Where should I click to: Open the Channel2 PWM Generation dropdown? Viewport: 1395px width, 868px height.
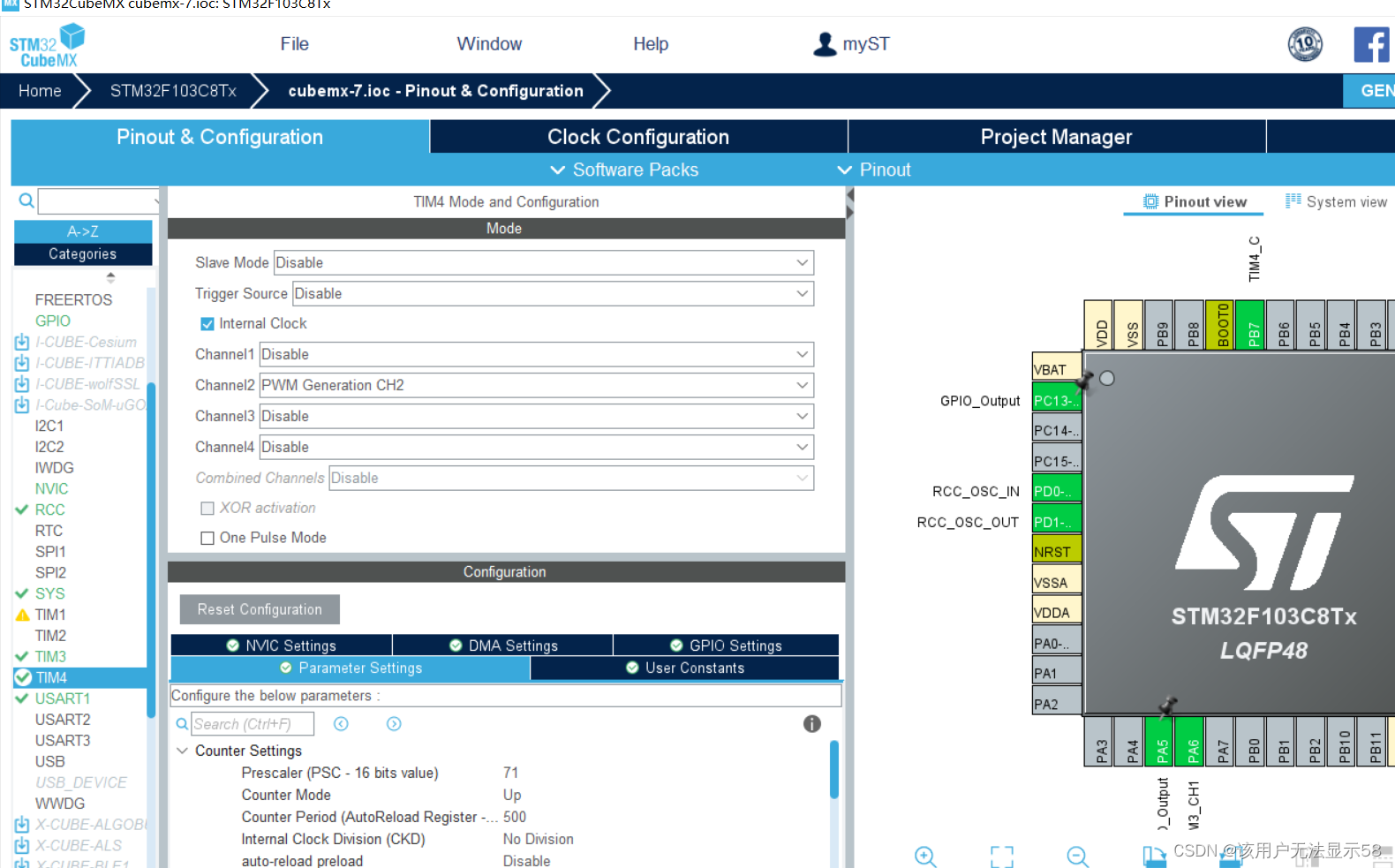[536, 385]
